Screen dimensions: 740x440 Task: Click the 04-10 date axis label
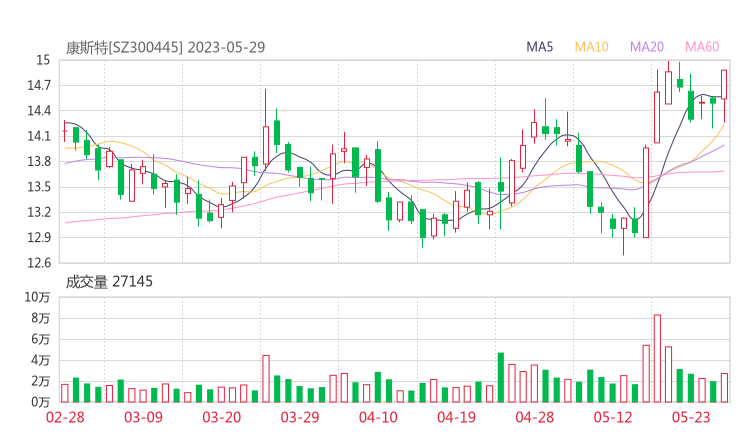point(378,417)
